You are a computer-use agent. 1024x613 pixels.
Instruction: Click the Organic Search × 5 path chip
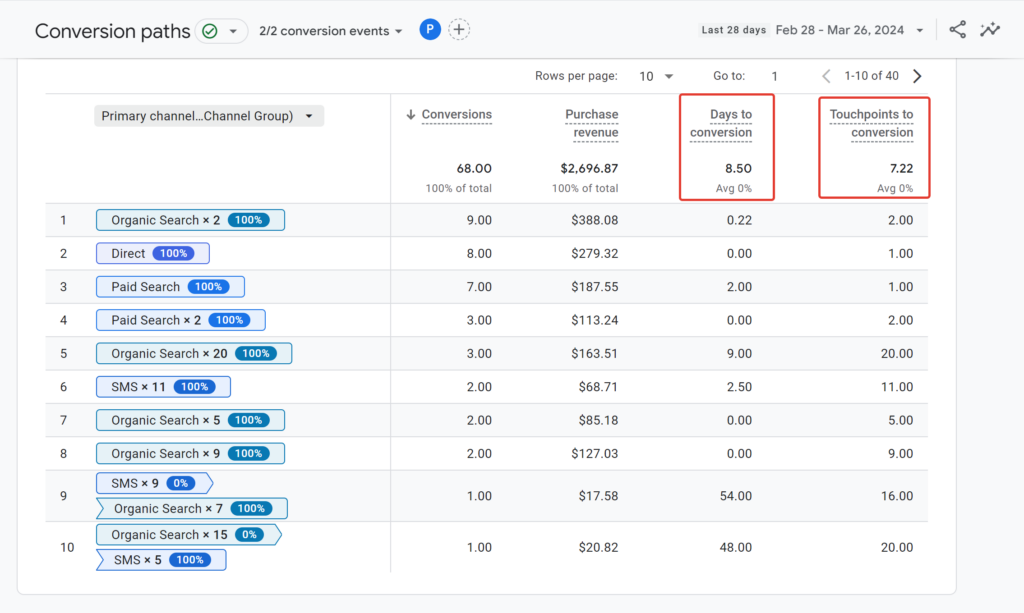(190, 420)
